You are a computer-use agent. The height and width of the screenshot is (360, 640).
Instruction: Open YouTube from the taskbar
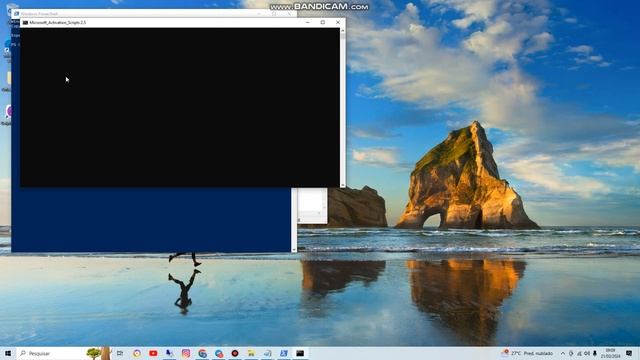[x=153, y=353]
